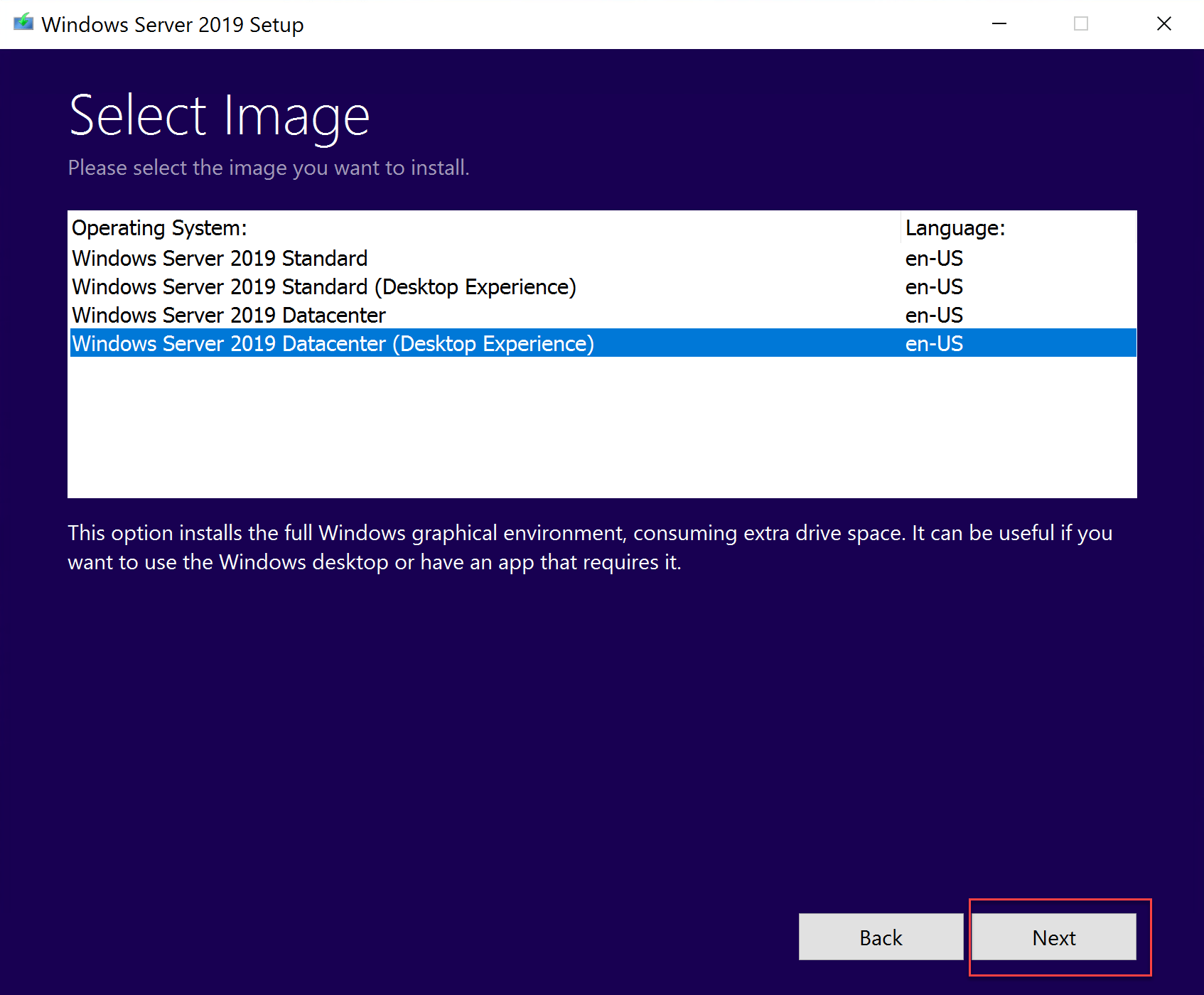Minimize the Setup window
1204x995 pixels.
tap(999, 23)
